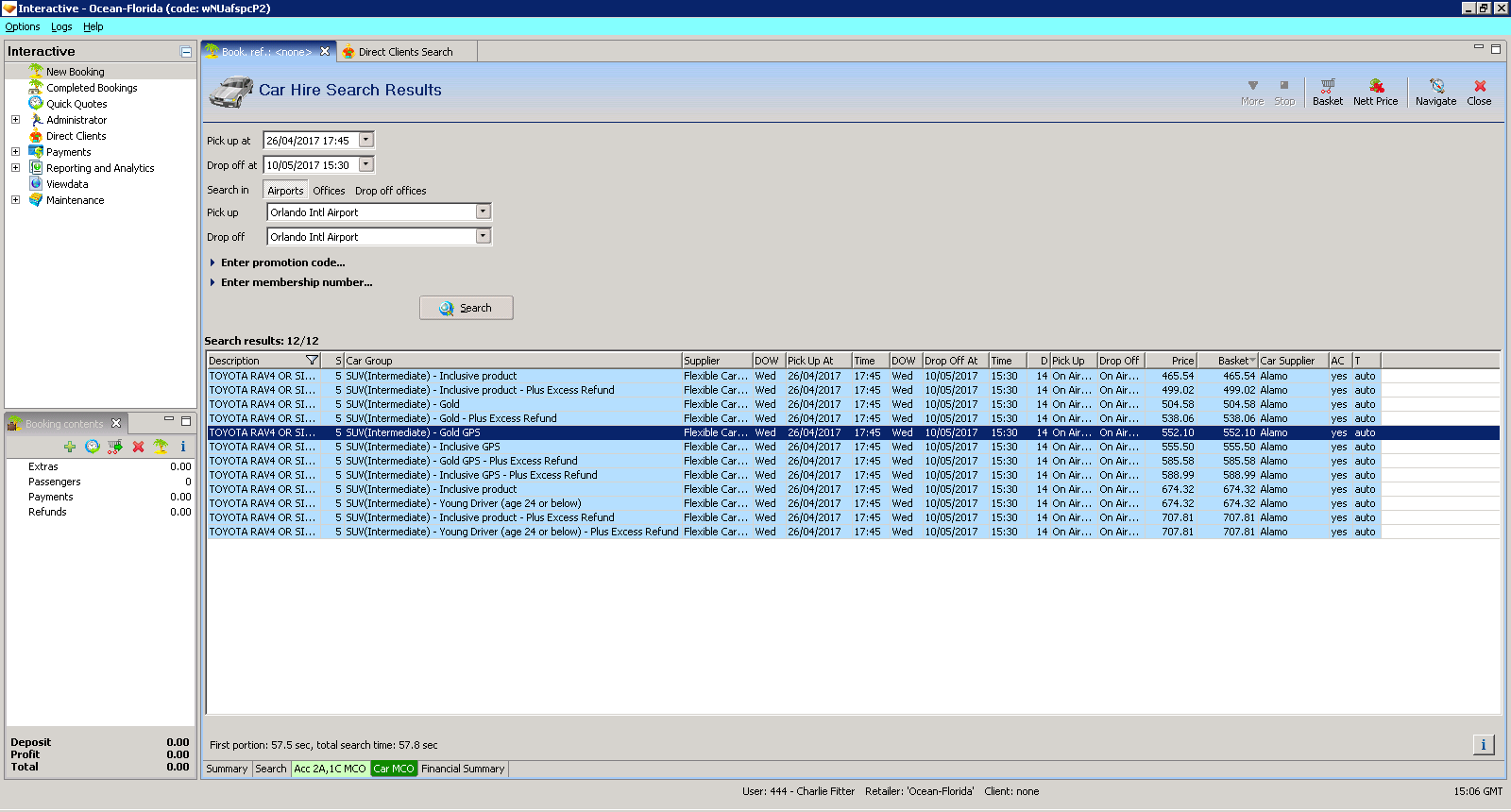Screen dimensions: 1511x812
Task: Add to basket via Basket toolbar button
Action: click(1327, 92)
